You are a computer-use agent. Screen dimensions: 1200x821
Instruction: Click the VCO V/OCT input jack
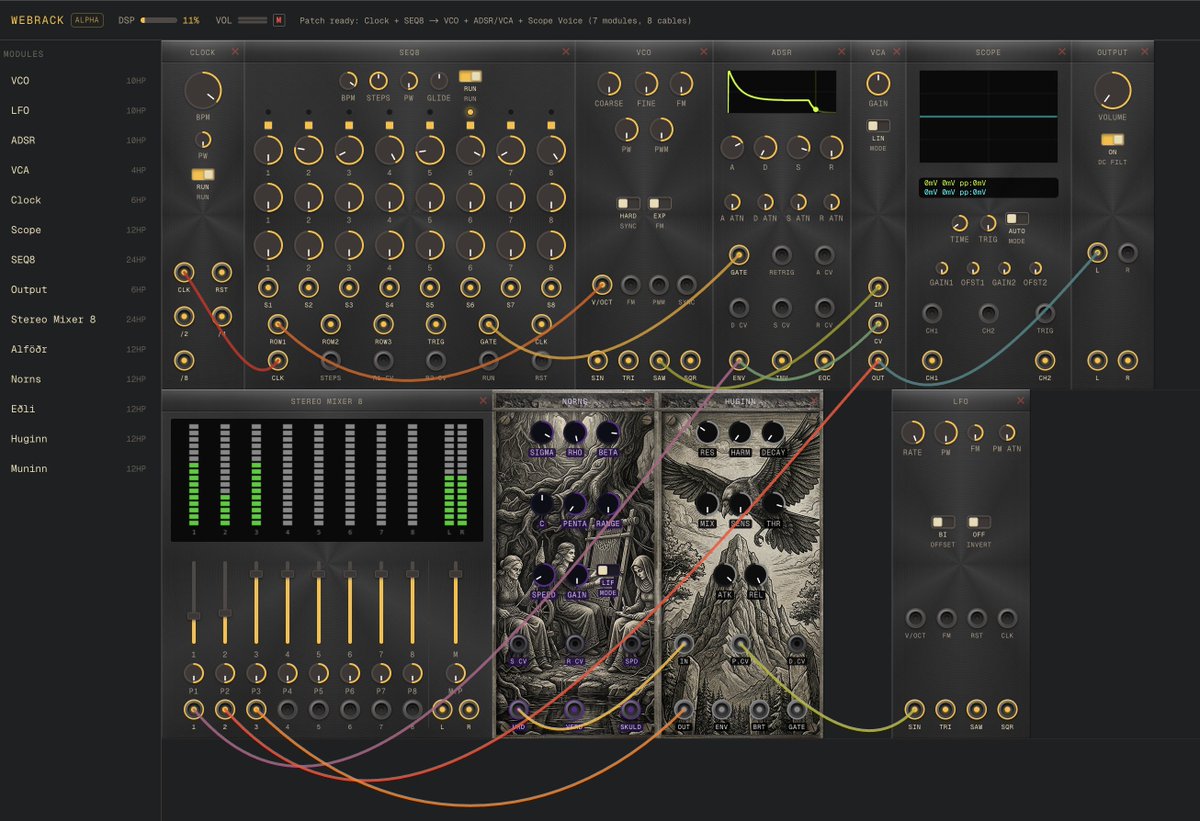click(x=602, y=285)
